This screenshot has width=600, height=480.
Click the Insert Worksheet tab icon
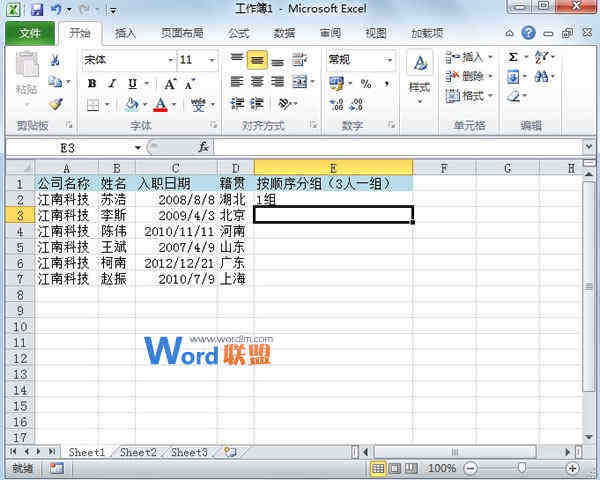coord(230,452)
